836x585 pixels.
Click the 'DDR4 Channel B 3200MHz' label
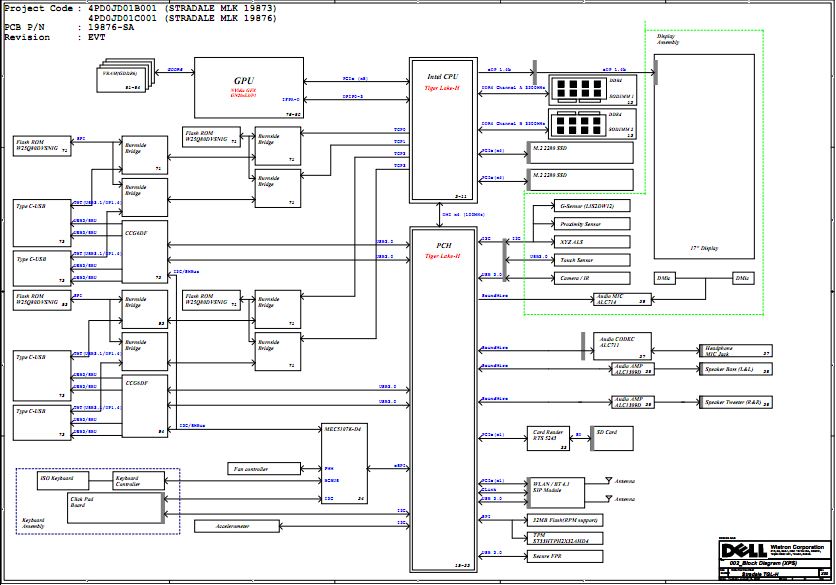point(513,124)
